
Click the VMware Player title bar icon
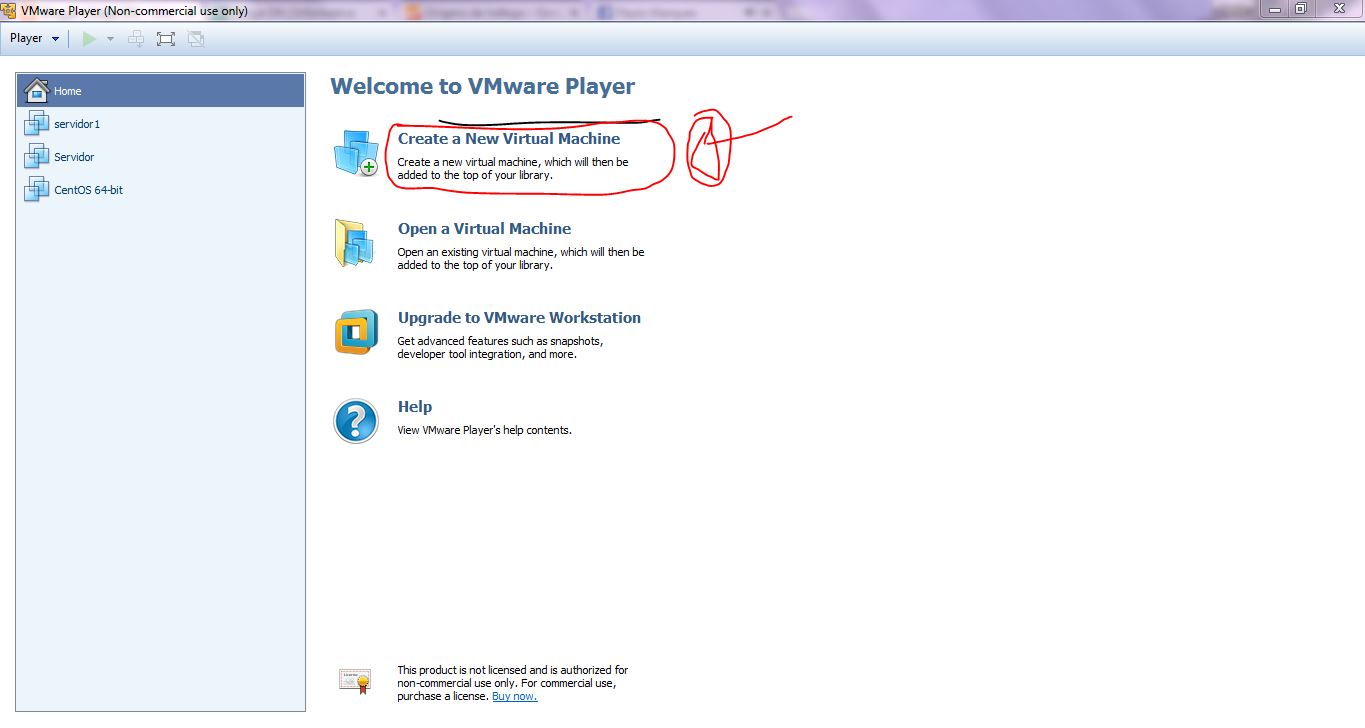click(x=10, y=10)
